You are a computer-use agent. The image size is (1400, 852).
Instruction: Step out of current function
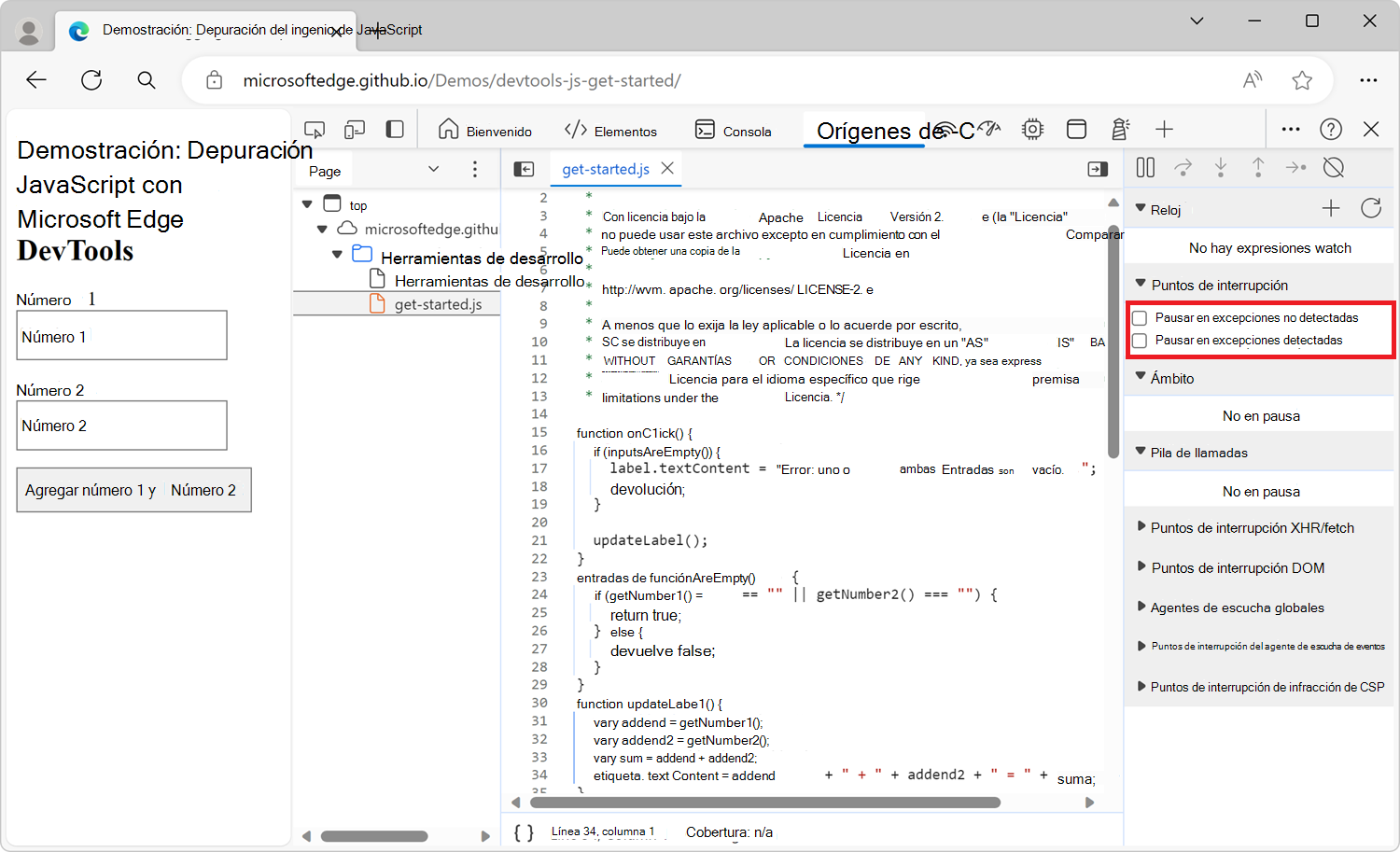pos(1258,167)
